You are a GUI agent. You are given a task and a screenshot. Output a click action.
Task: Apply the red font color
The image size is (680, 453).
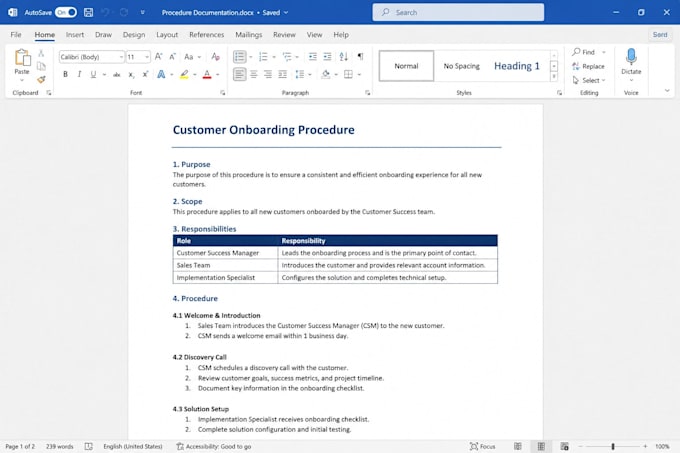(207, 75)
